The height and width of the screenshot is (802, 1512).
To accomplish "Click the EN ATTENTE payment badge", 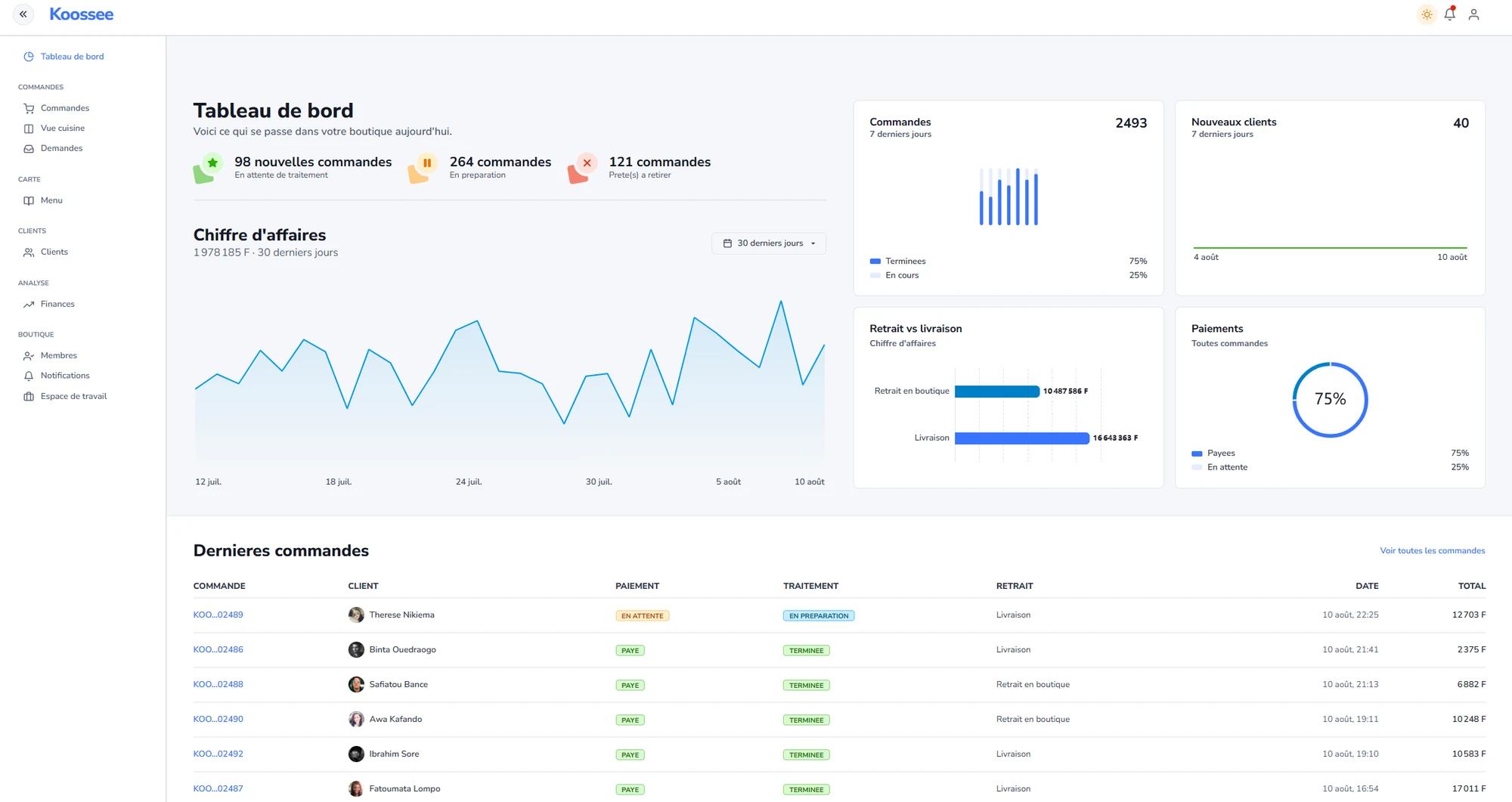I will coord(642,616).
